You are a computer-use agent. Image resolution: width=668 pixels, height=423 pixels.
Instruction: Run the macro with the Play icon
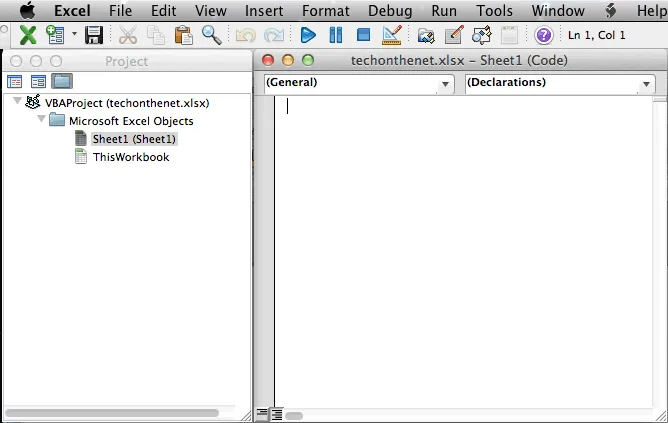tap(308, 35)
